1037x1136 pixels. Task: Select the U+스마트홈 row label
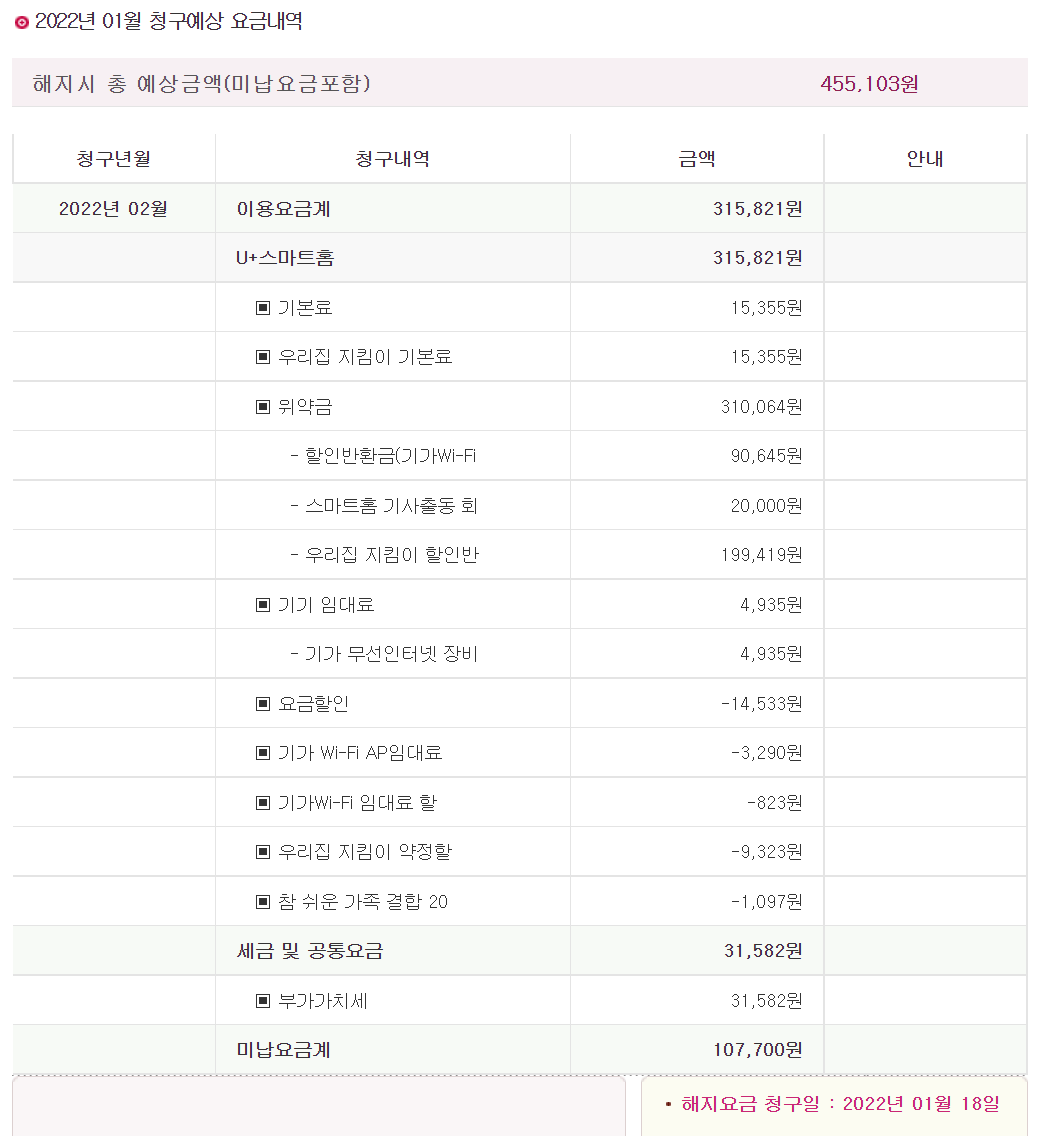point(285,258)
